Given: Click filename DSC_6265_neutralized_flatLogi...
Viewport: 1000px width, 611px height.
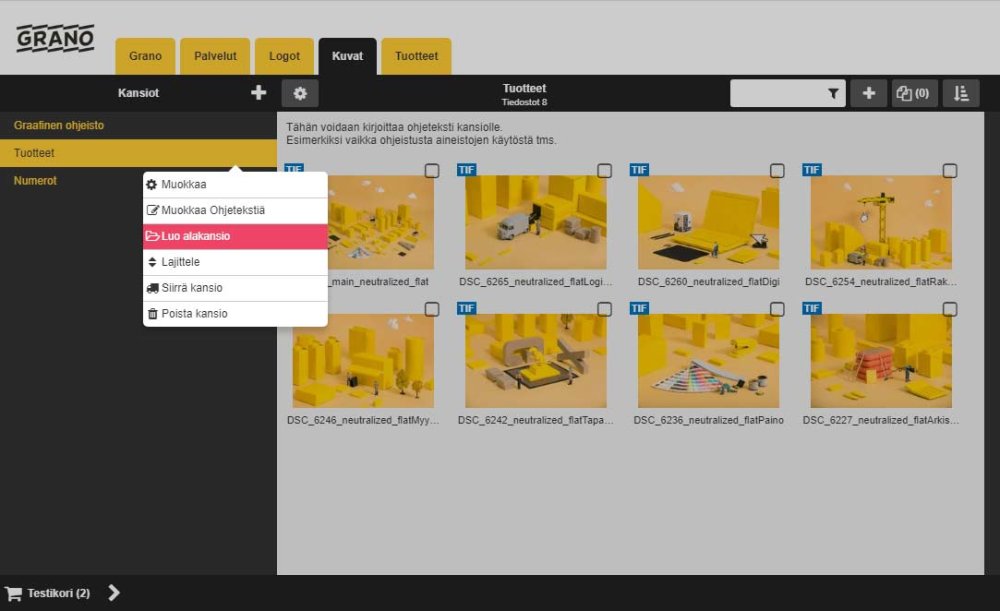Looking at the screenshot, I should click(536, 282).
